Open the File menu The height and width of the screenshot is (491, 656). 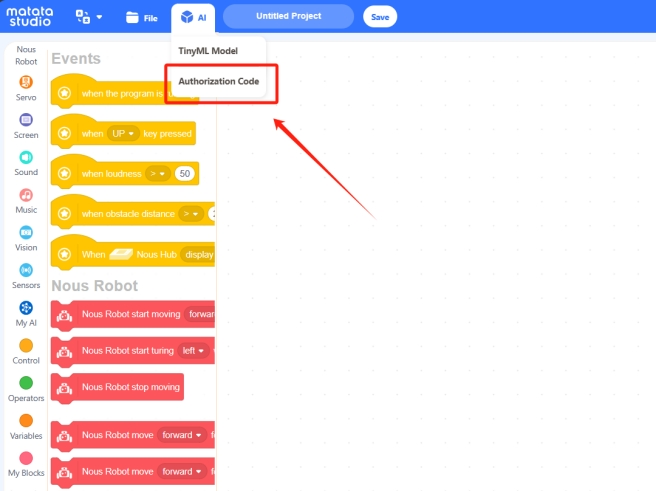tap(141, 17)
